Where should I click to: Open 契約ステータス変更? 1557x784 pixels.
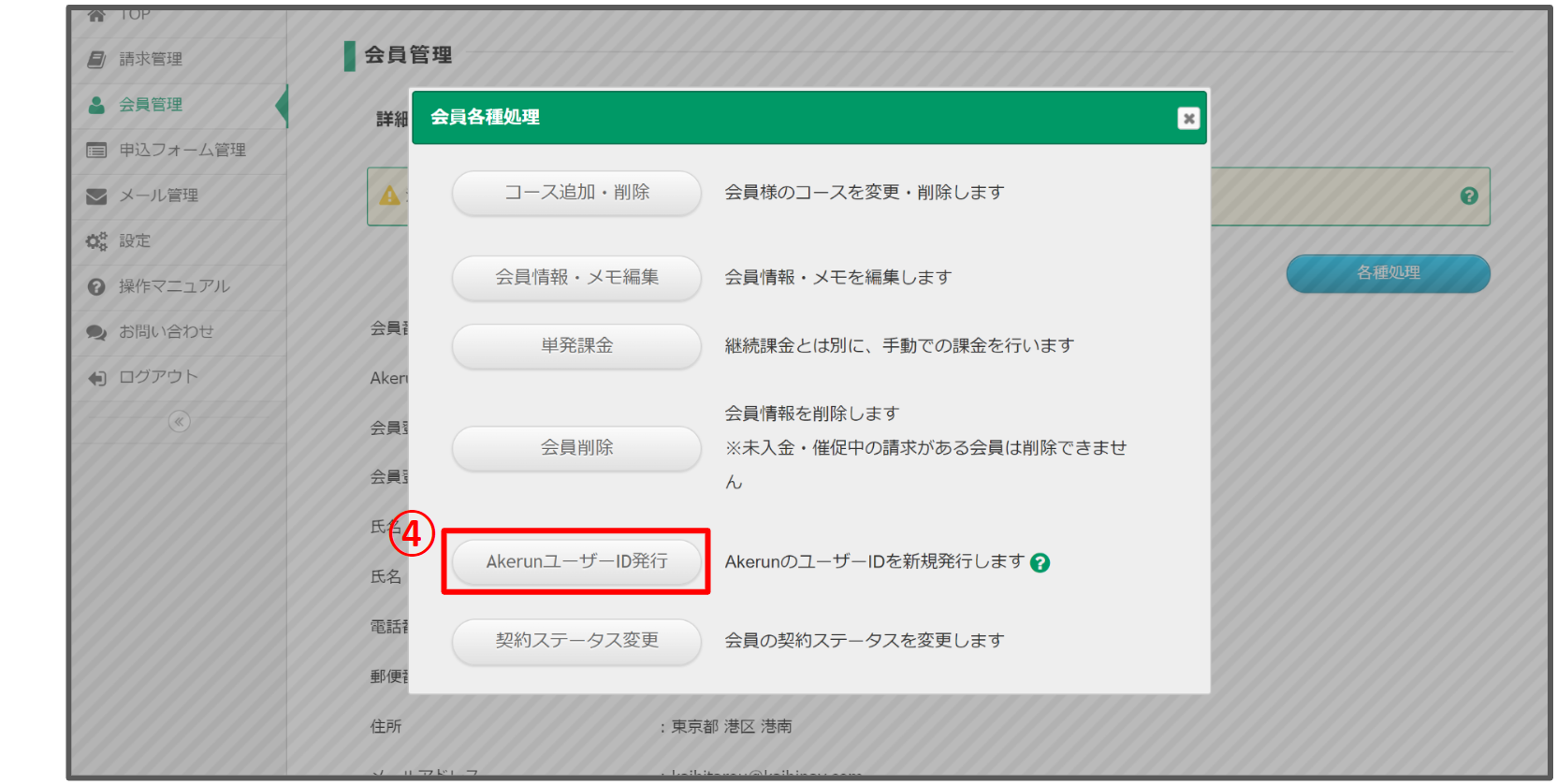click(x=576, y=641)
